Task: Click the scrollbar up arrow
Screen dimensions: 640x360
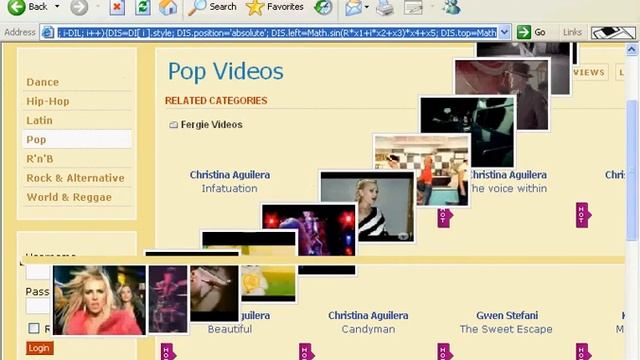Action: (631, 50)
